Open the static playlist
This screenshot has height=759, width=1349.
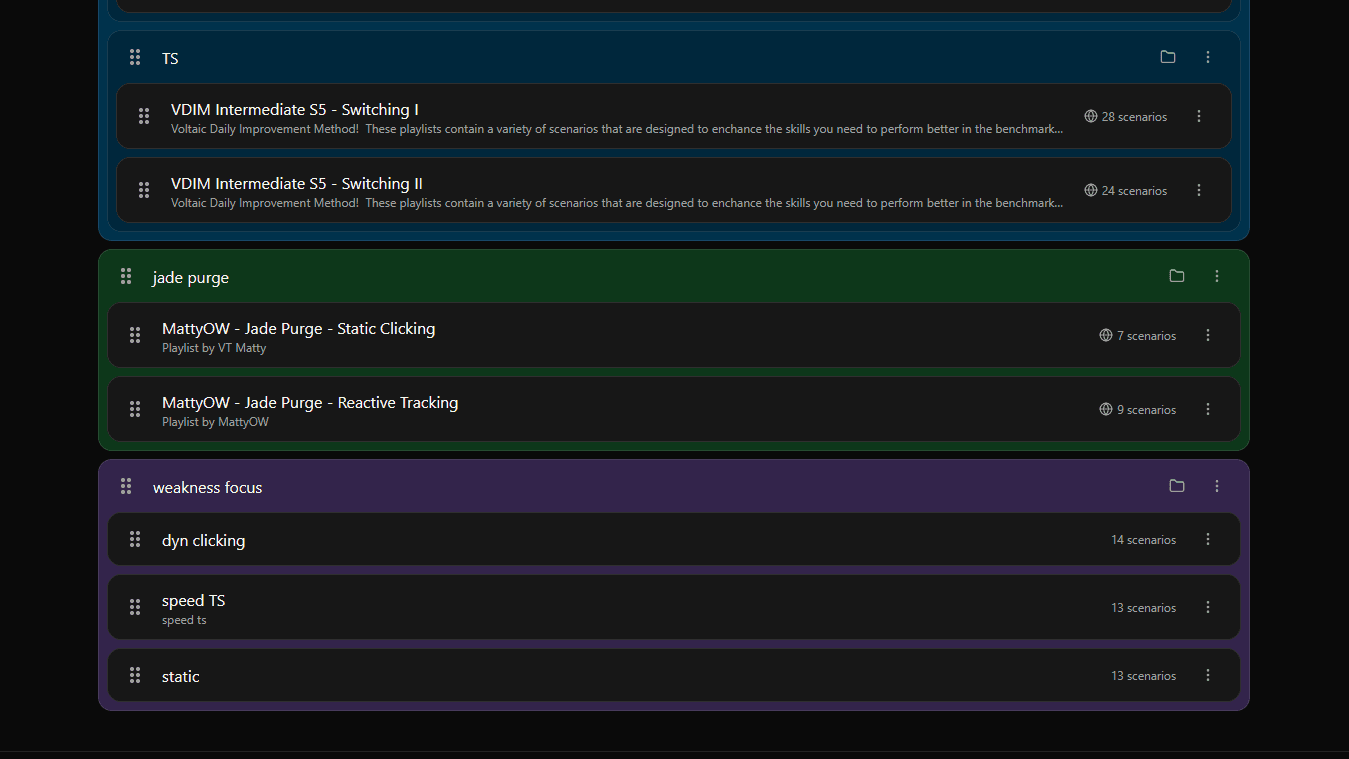point(674,675)
